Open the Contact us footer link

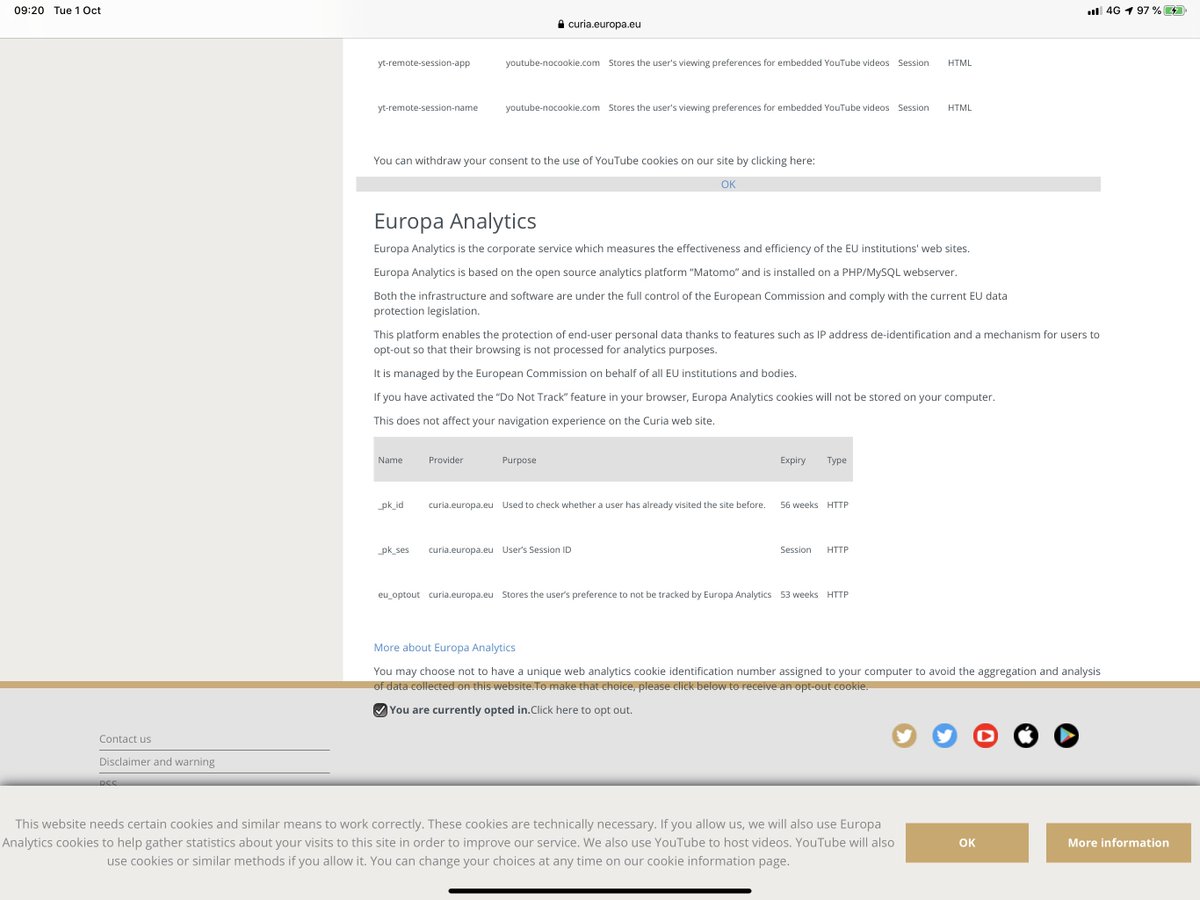pos(125,739)
